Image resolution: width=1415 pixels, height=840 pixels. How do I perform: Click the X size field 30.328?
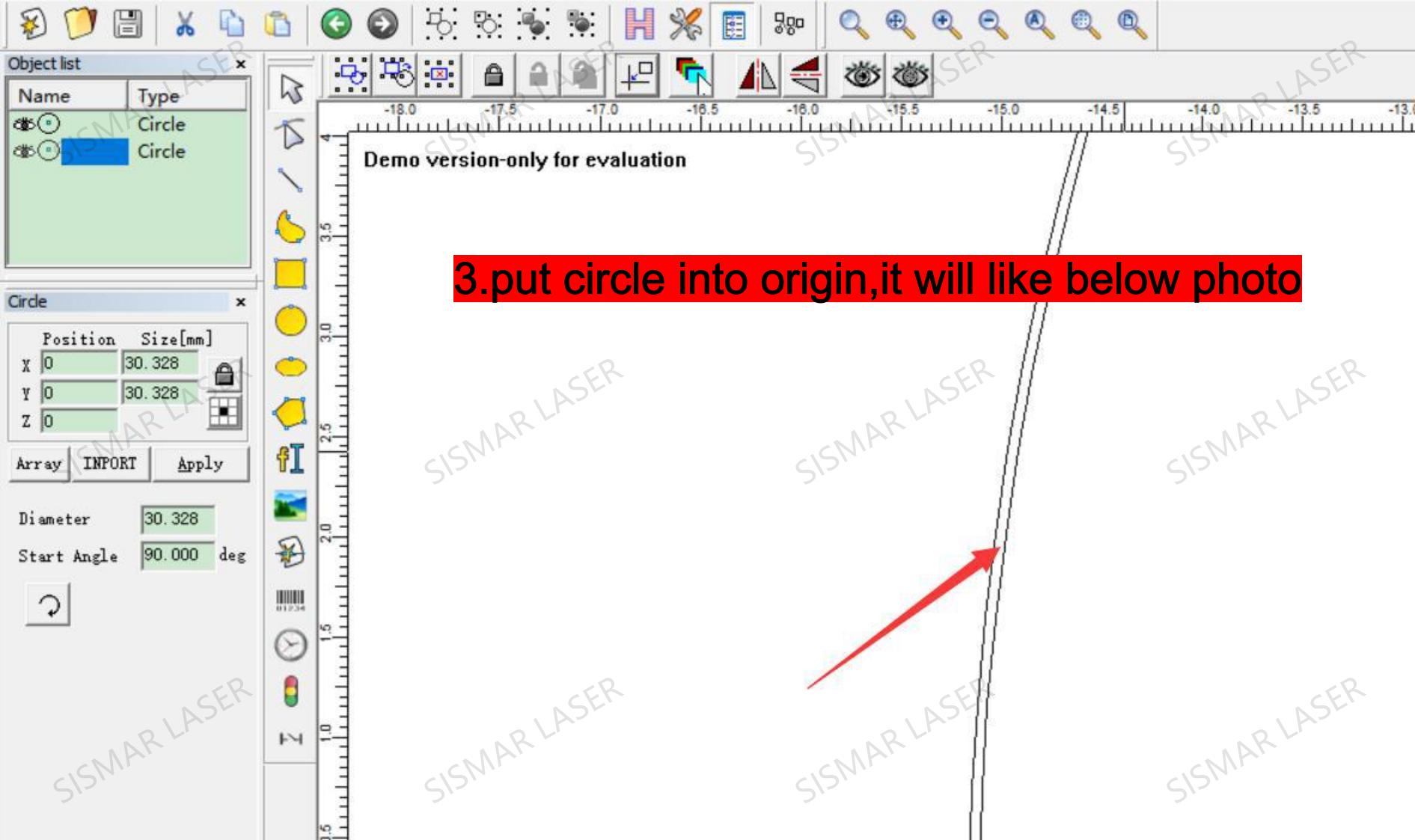click(x=161, y=364)
